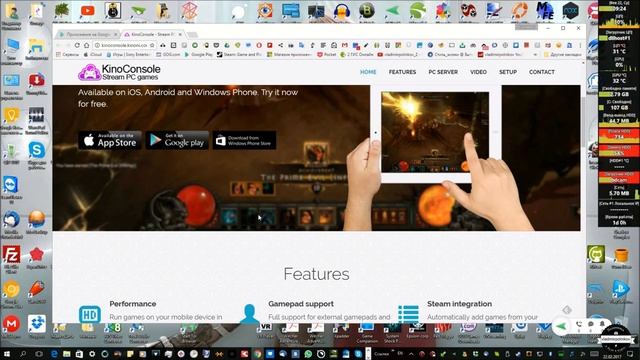Open the Thunderbird desktop icon
640x360 pixels.
click(x=11, y=220)
